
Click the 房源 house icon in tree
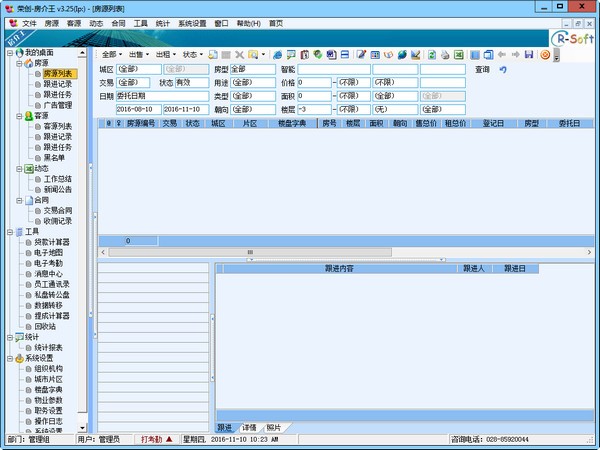tap(27, 63)
